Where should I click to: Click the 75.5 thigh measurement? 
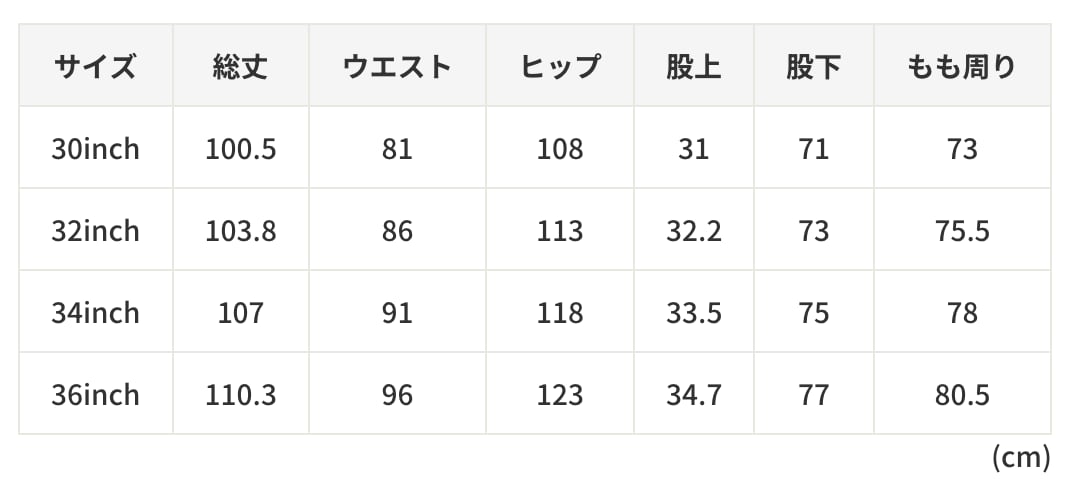pyautogui.click(x=961, y=231)
